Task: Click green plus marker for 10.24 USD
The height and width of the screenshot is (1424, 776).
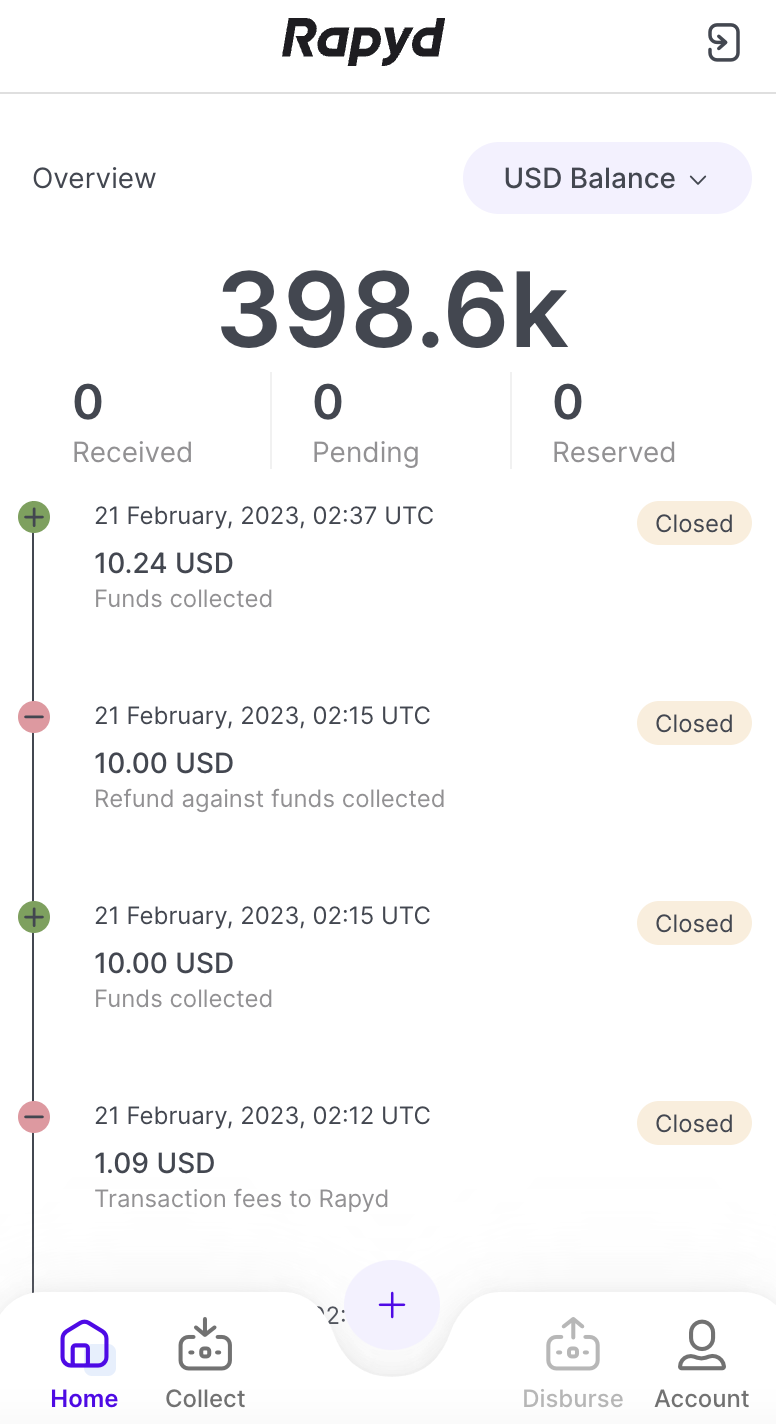Action: coord(34,517)
